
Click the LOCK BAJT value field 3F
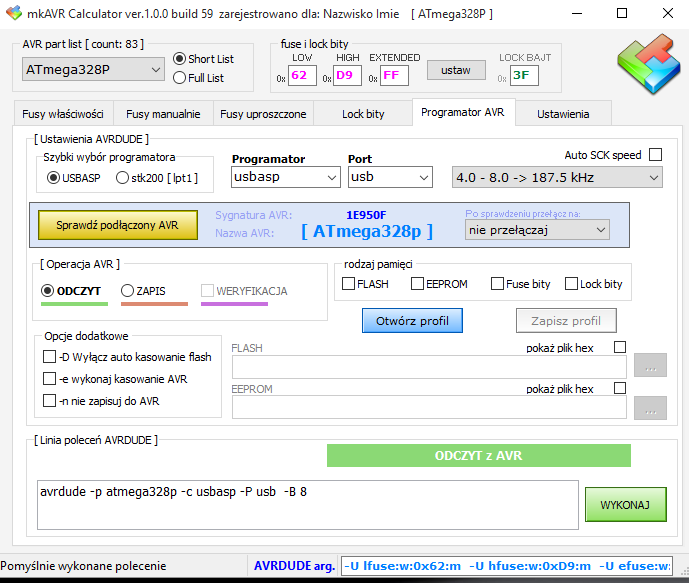coord(524,75)
